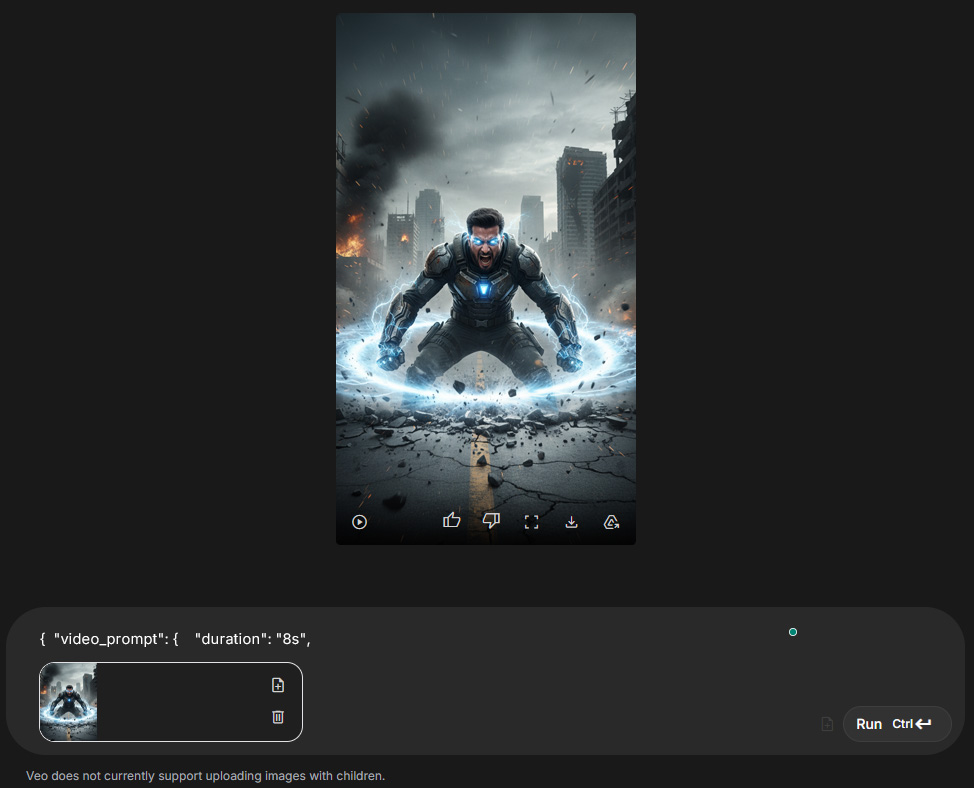Viewport: 974px width, 788px height.
Task: Save the video to Google Drive
Action: tap(612, 522)
